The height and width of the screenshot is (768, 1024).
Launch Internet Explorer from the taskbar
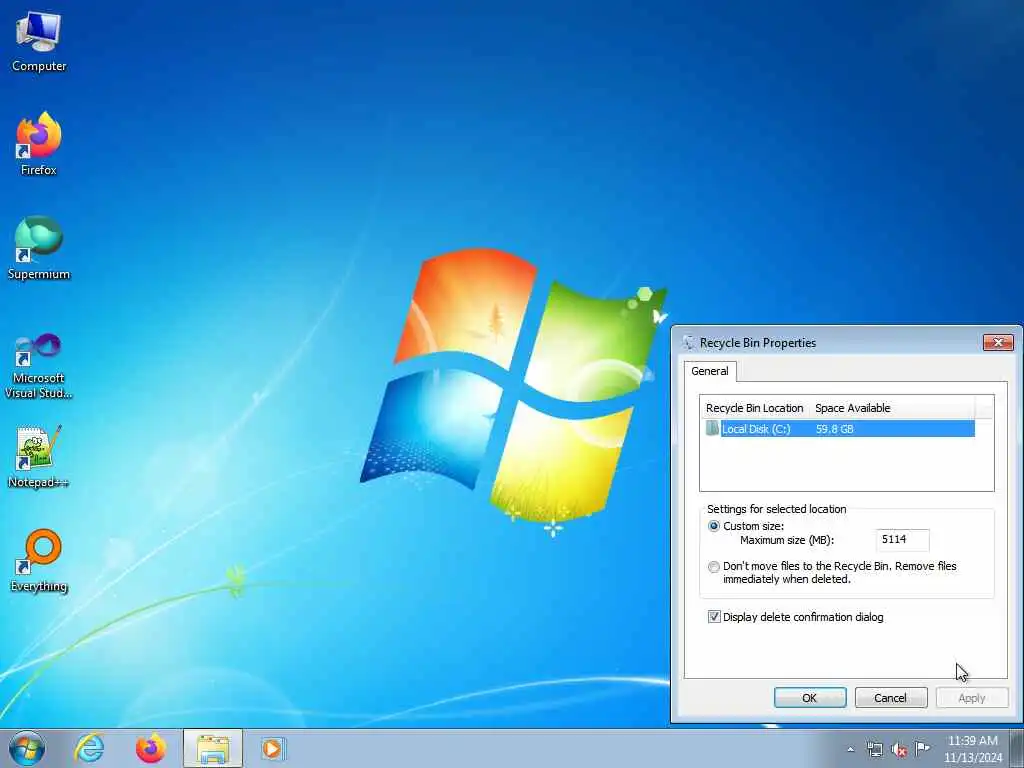coord(89,748)
